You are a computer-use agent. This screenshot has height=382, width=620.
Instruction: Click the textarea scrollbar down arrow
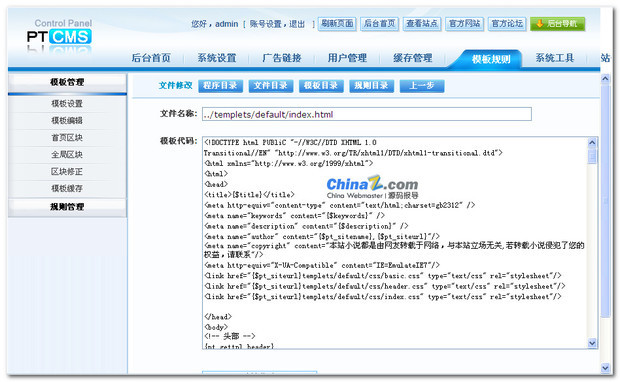click(x=592, y=343)
